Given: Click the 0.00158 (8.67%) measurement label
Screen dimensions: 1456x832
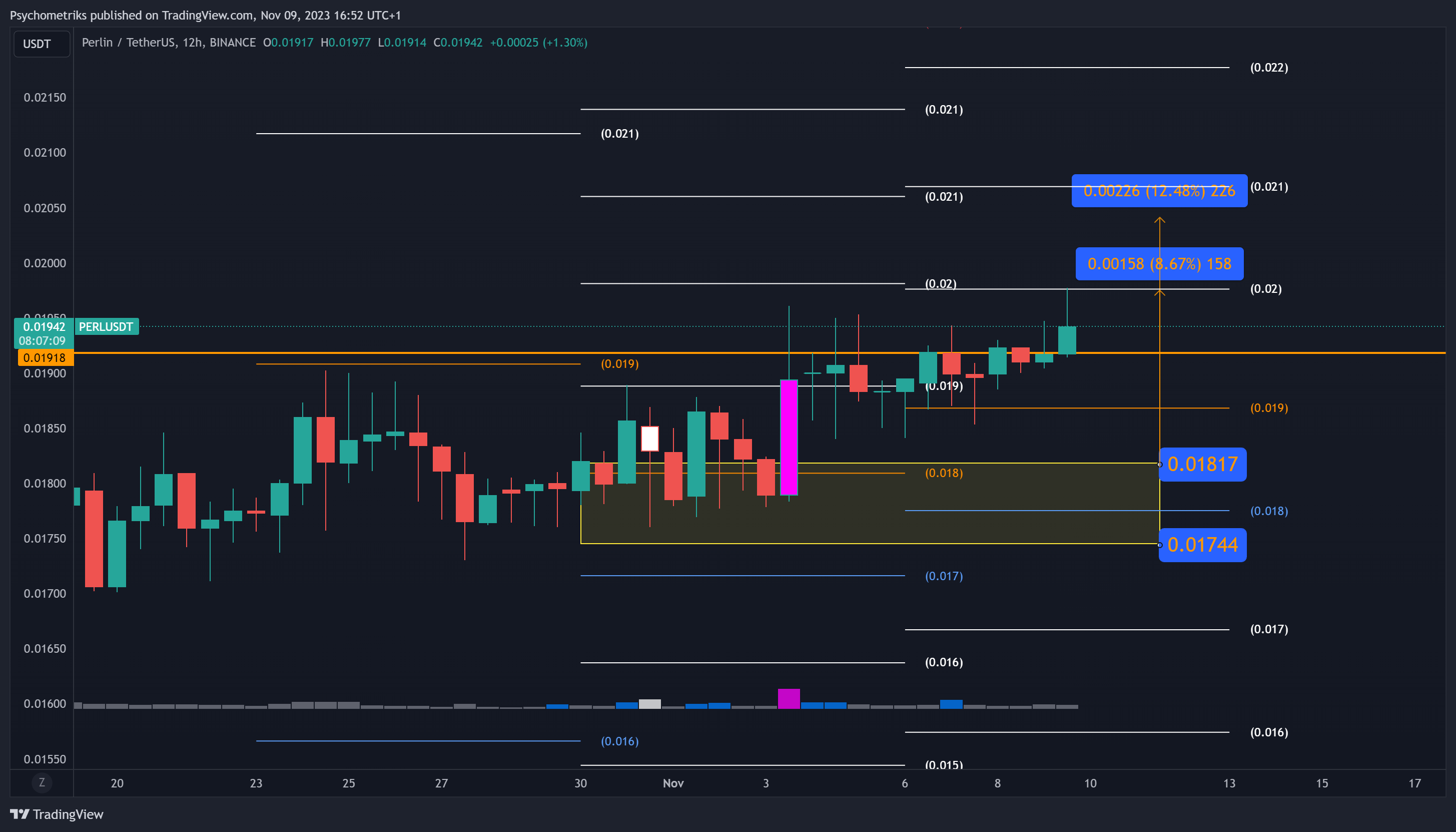Looking at the screenshot, I should pyautogui.click(x=1159, y=264).
